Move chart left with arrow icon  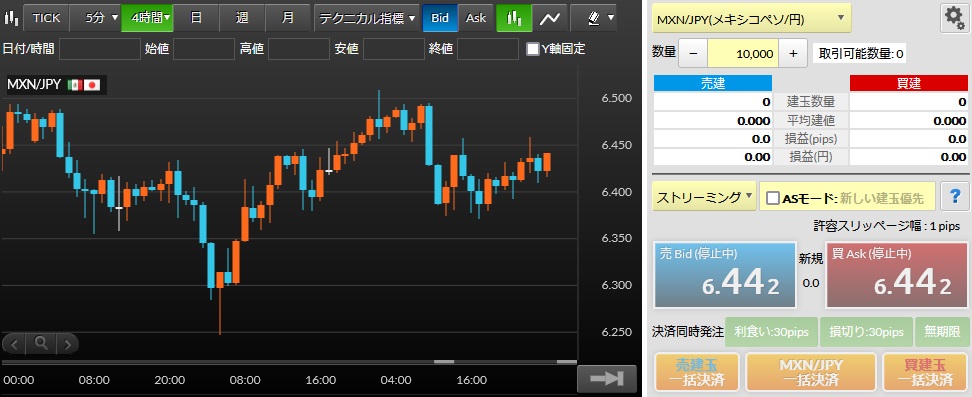point(15,342)
